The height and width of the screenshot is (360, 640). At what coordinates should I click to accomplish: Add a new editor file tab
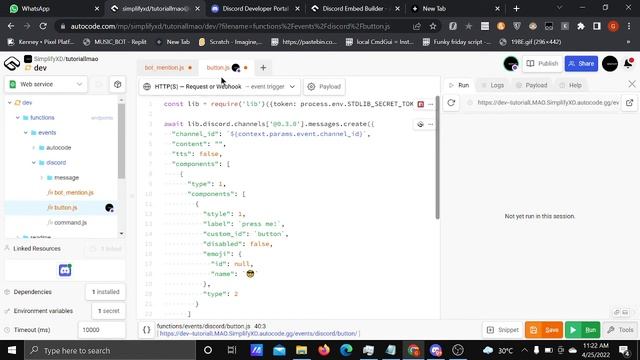click(263, 68)
